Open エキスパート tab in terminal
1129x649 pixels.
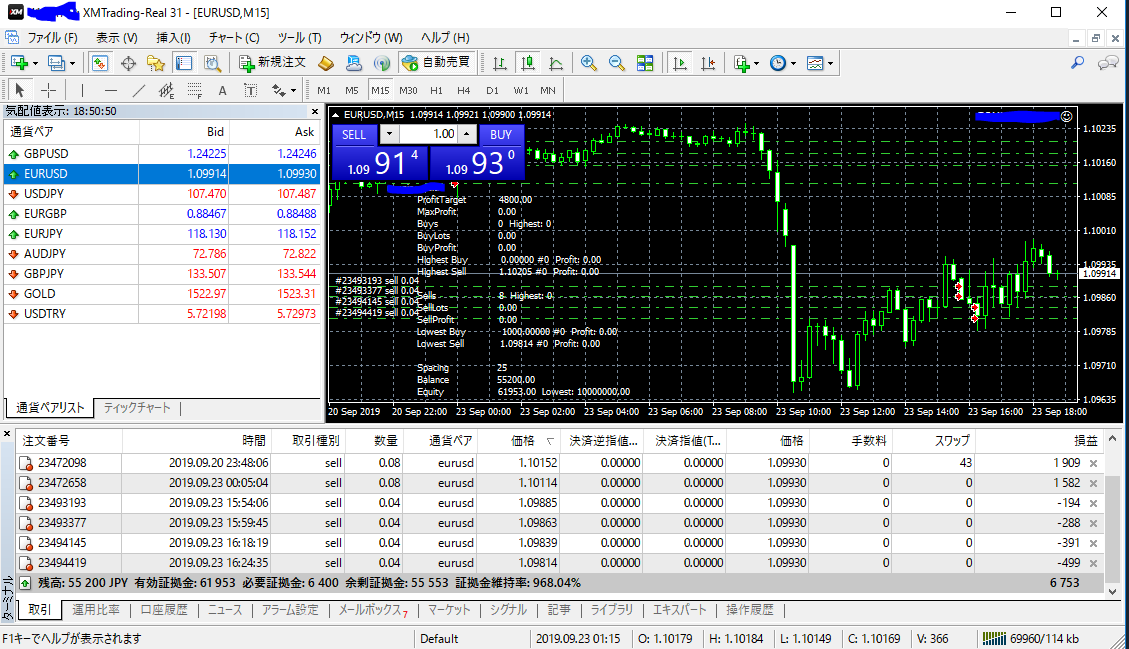pos(680,610)
